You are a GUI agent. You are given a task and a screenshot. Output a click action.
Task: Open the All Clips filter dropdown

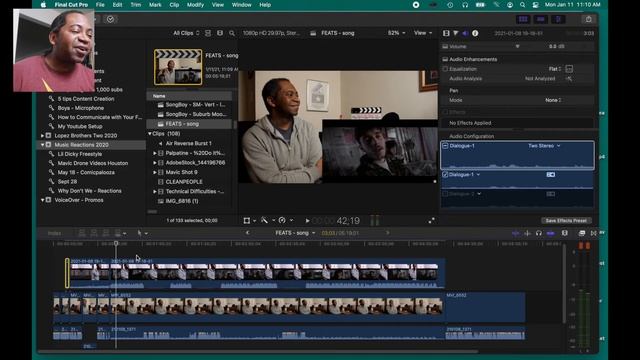click(186, 33)
